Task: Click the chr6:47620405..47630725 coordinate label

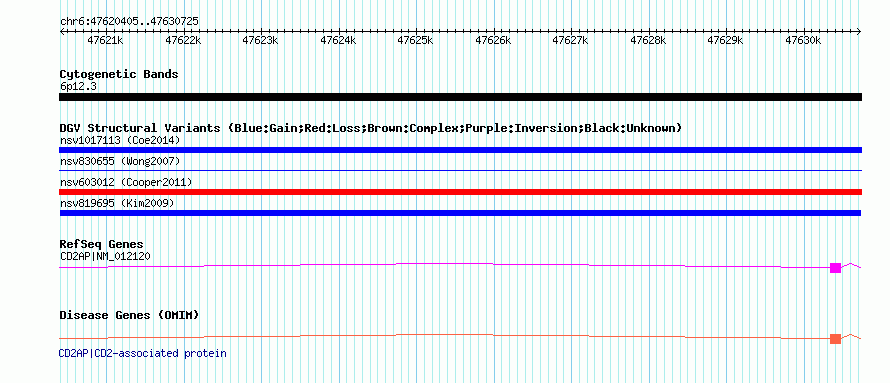Action: pyautogui.click(x=129, y=21)
